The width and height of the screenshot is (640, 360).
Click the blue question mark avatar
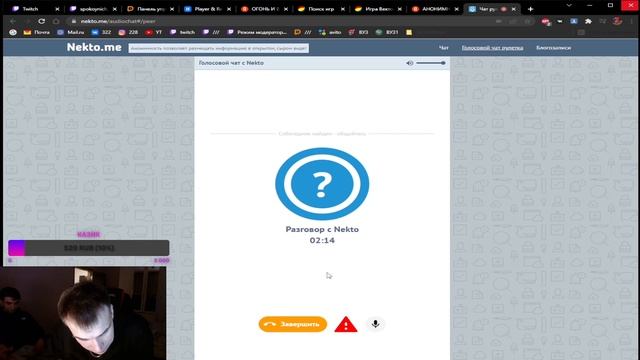pyautogui.click(x=322, y=184)
